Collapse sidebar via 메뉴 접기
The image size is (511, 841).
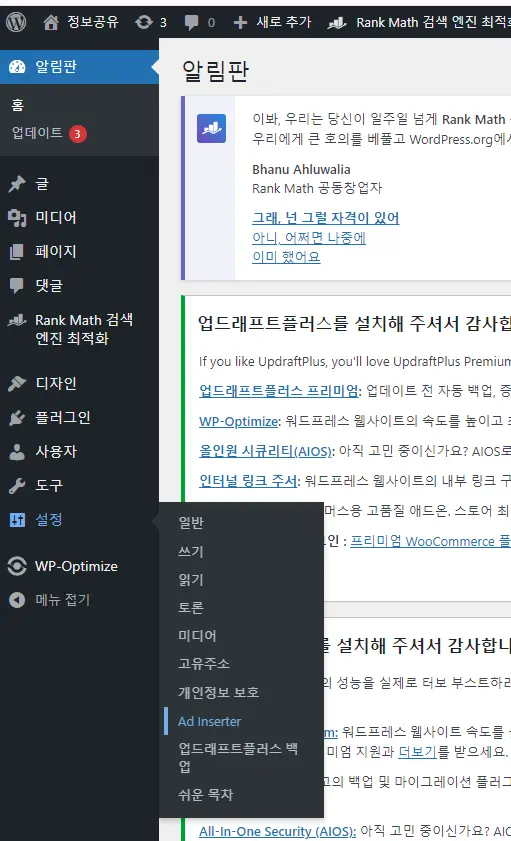click(x=63, y=600)
